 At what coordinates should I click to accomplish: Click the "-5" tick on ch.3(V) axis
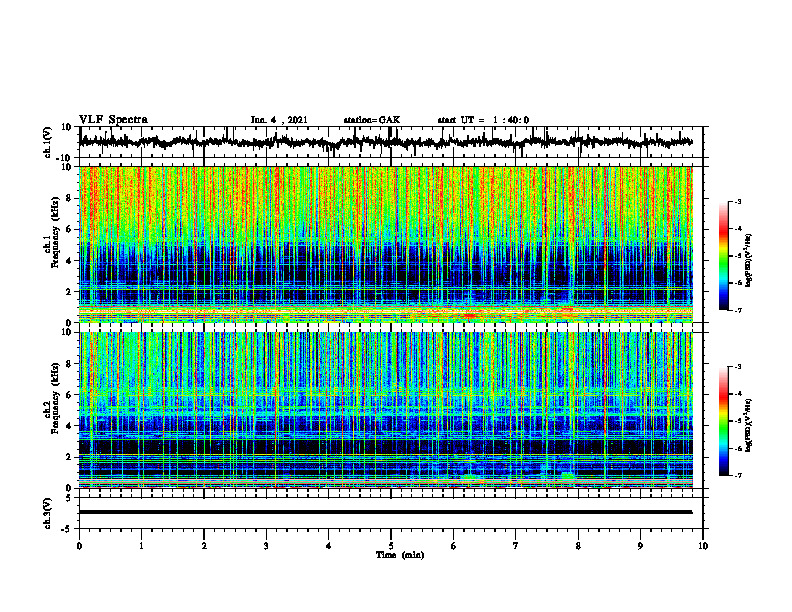point(67,529)
